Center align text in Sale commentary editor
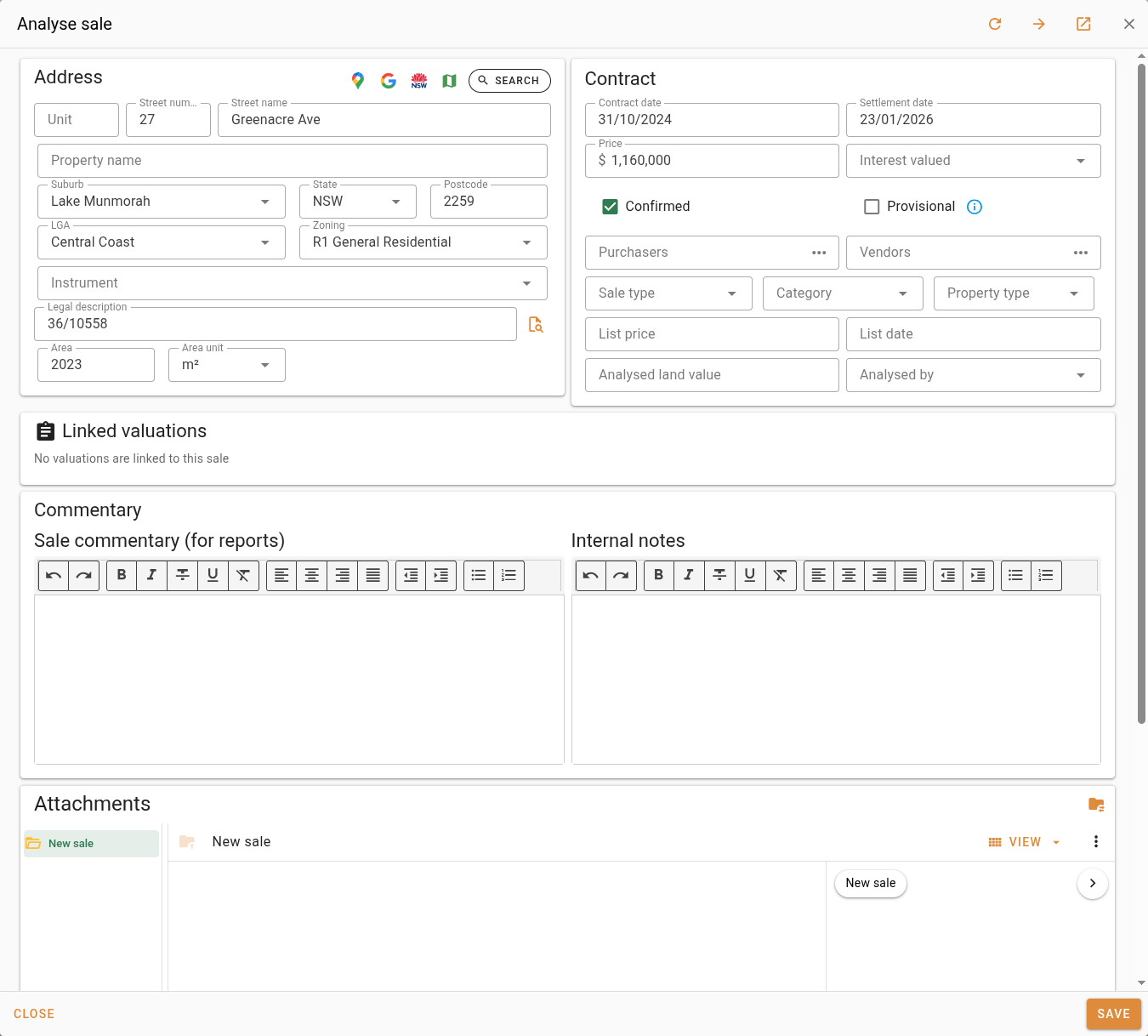The width and height of the screenshot is (1148, 1036). (x=312, y=576)
